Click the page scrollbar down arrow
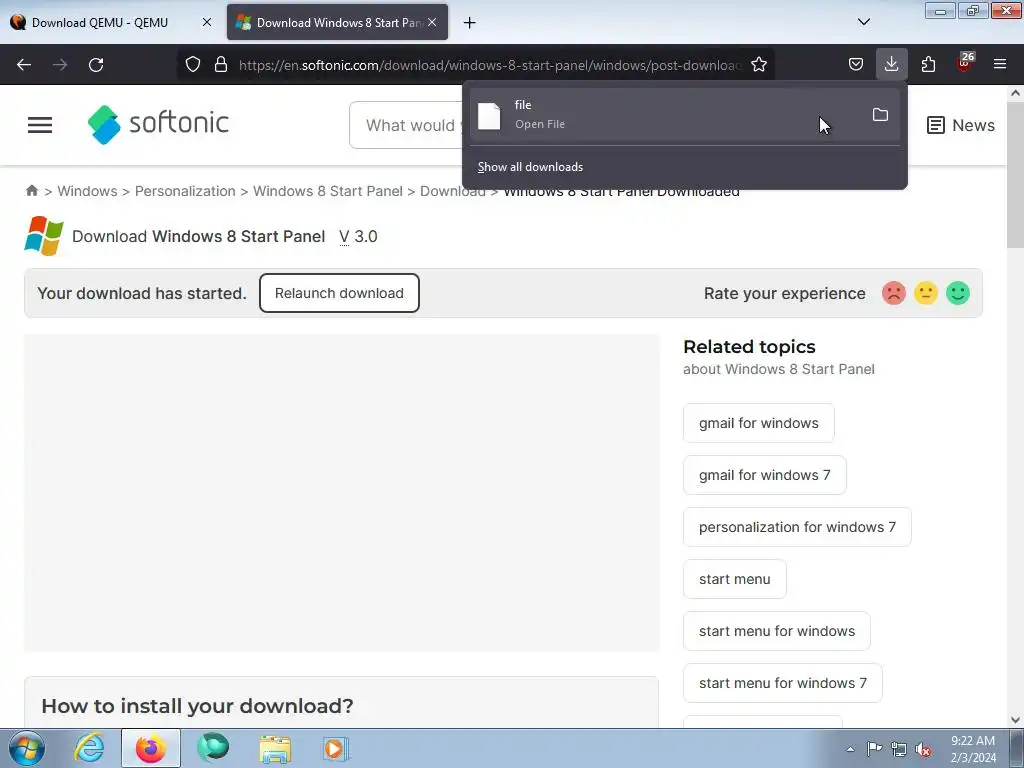 coord(1015,720)
